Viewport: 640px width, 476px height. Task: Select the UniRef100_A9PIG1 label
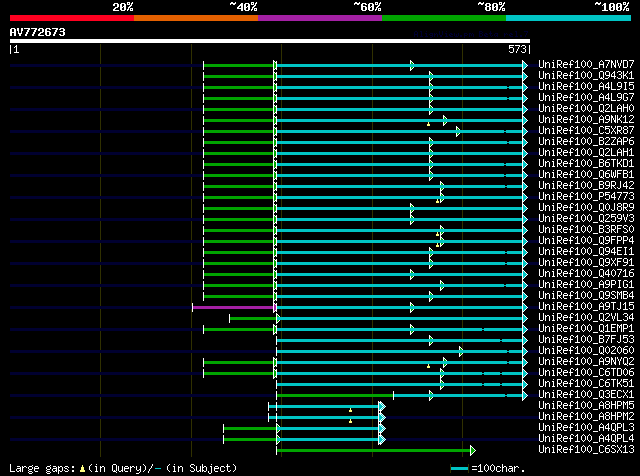[586, 285]
